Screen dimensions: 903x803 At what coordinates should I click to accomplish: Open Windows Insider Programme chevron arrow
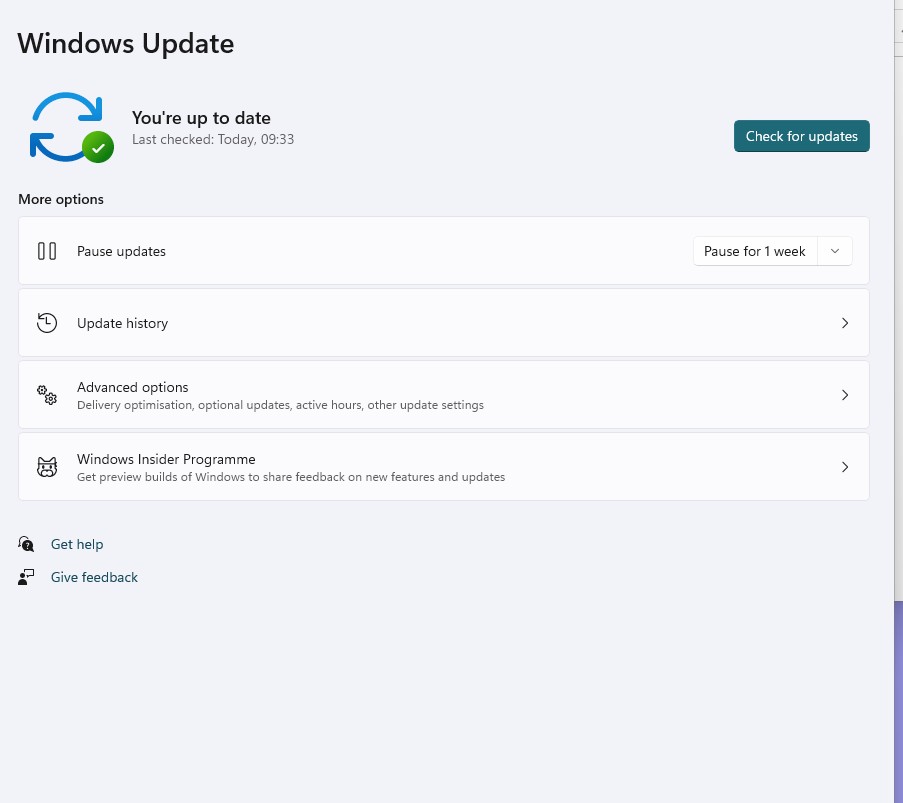pos(844,467)
